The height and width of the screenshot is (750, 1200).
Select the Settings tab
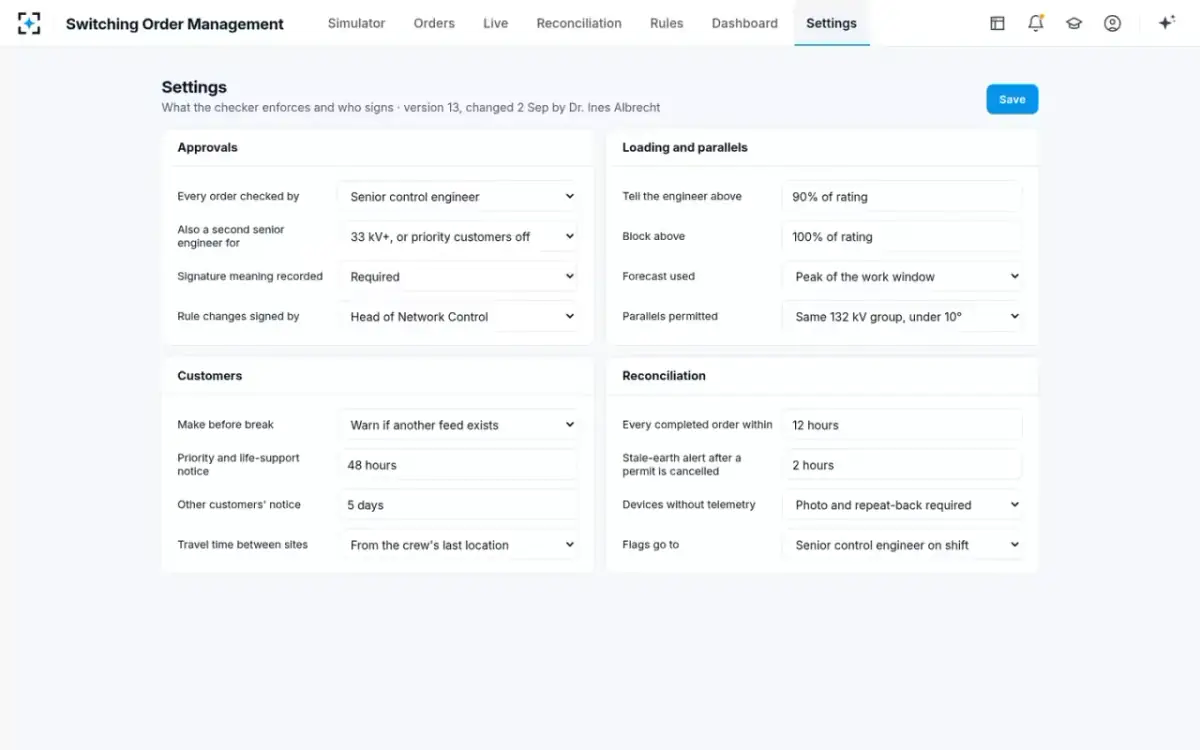(831, 23)
